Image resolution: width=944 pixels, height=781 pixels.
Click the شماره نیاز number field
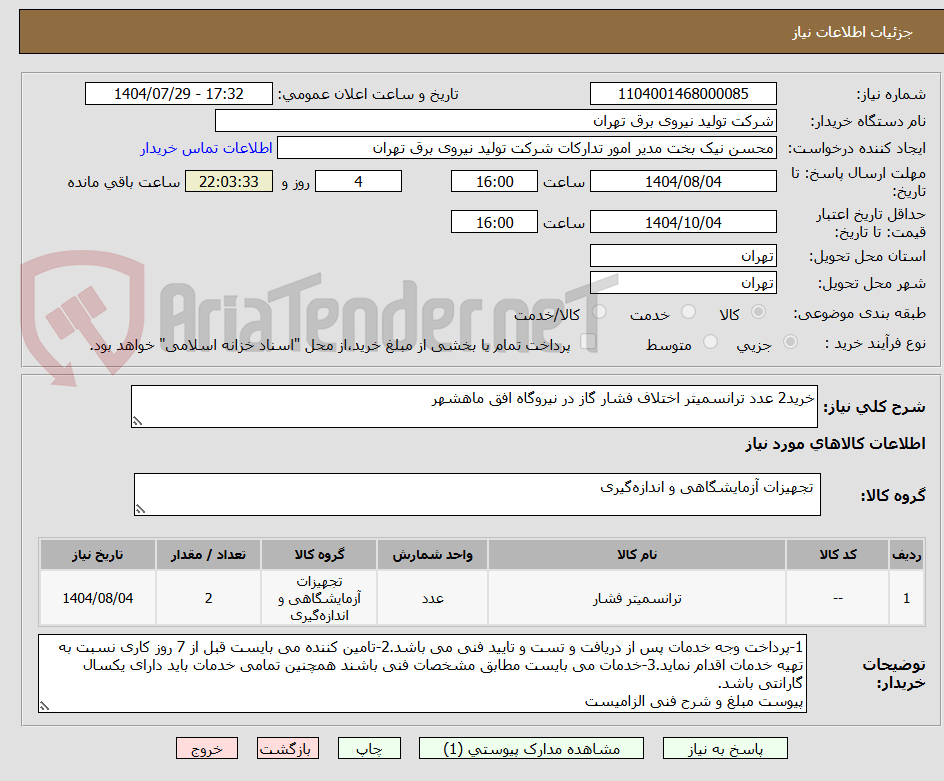click(683, 93)
